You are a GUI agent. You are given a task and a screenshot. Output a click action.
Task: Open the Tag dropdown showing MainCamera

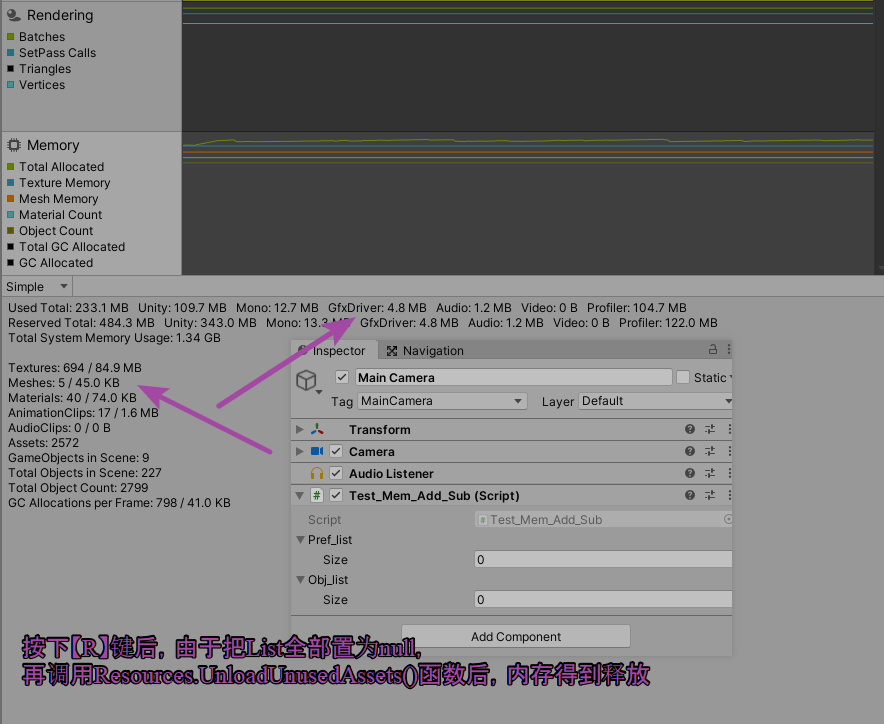tap(442, 400)
